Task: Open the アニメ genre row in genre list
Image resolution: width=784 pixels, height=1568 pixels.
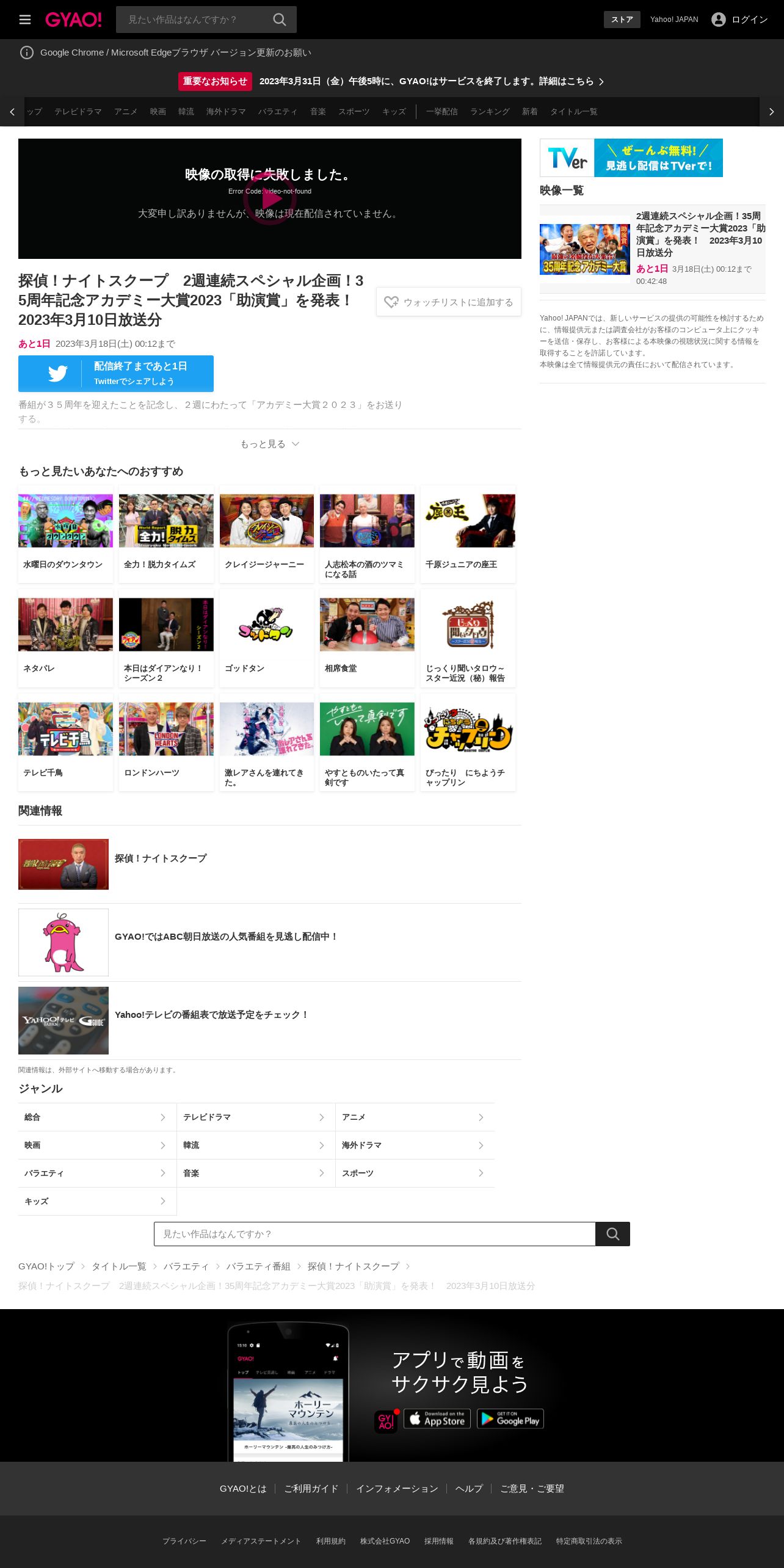Action: (415, 1117)
